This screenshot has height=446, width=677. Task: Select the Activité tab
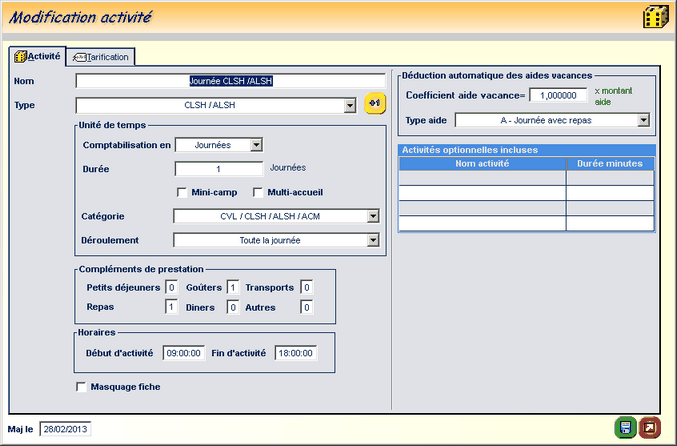coord(37,57)
